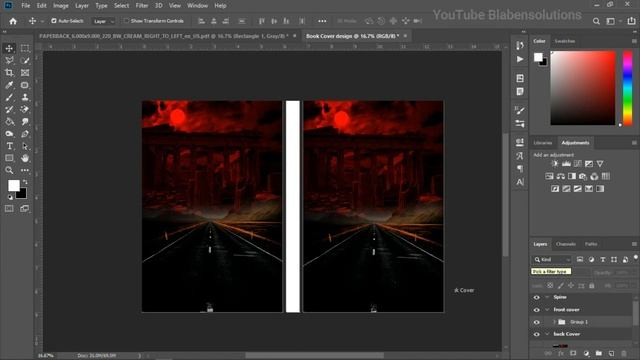Swap foreground and background colors arrow
640x360 pixels.
(x=25, y=182)
